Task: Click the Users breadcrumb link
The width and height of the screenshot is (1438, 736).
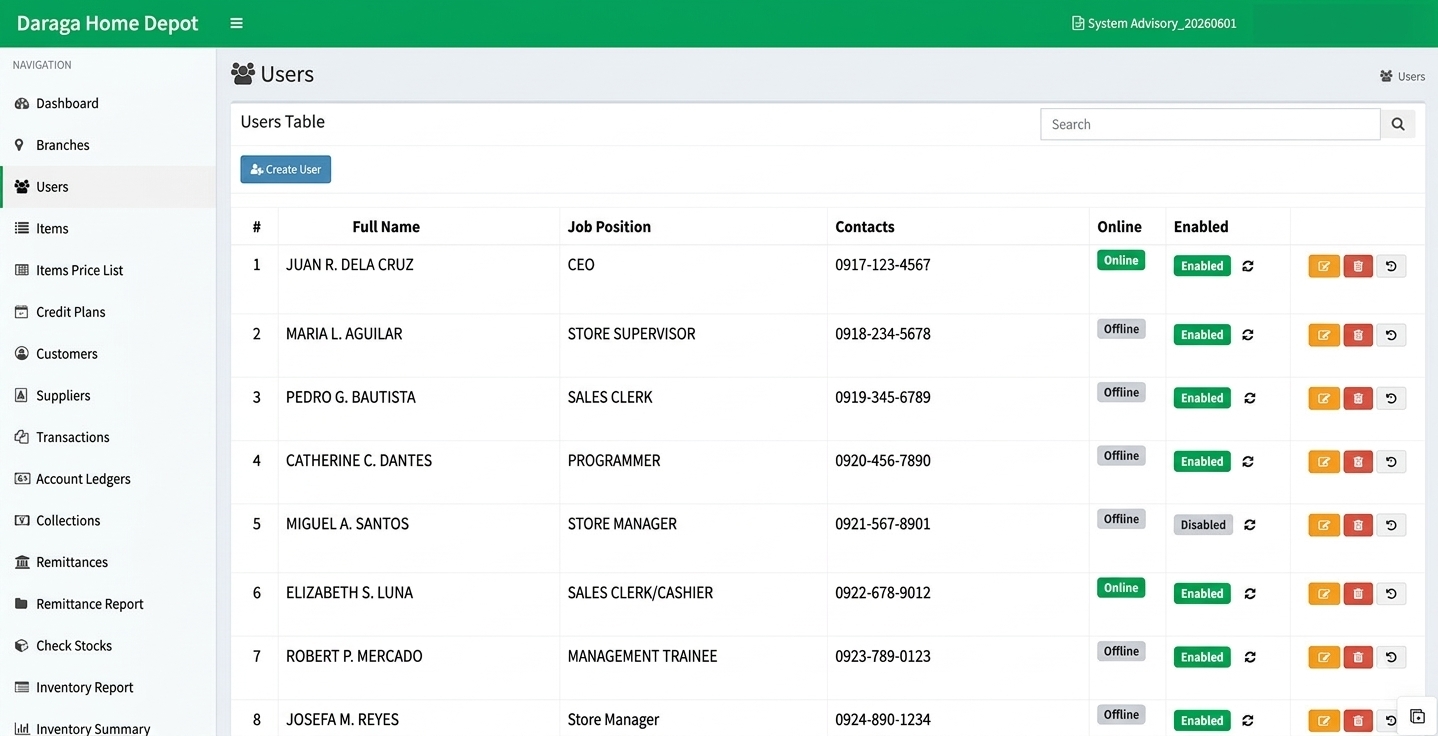Action: (x=1402, y=76)
